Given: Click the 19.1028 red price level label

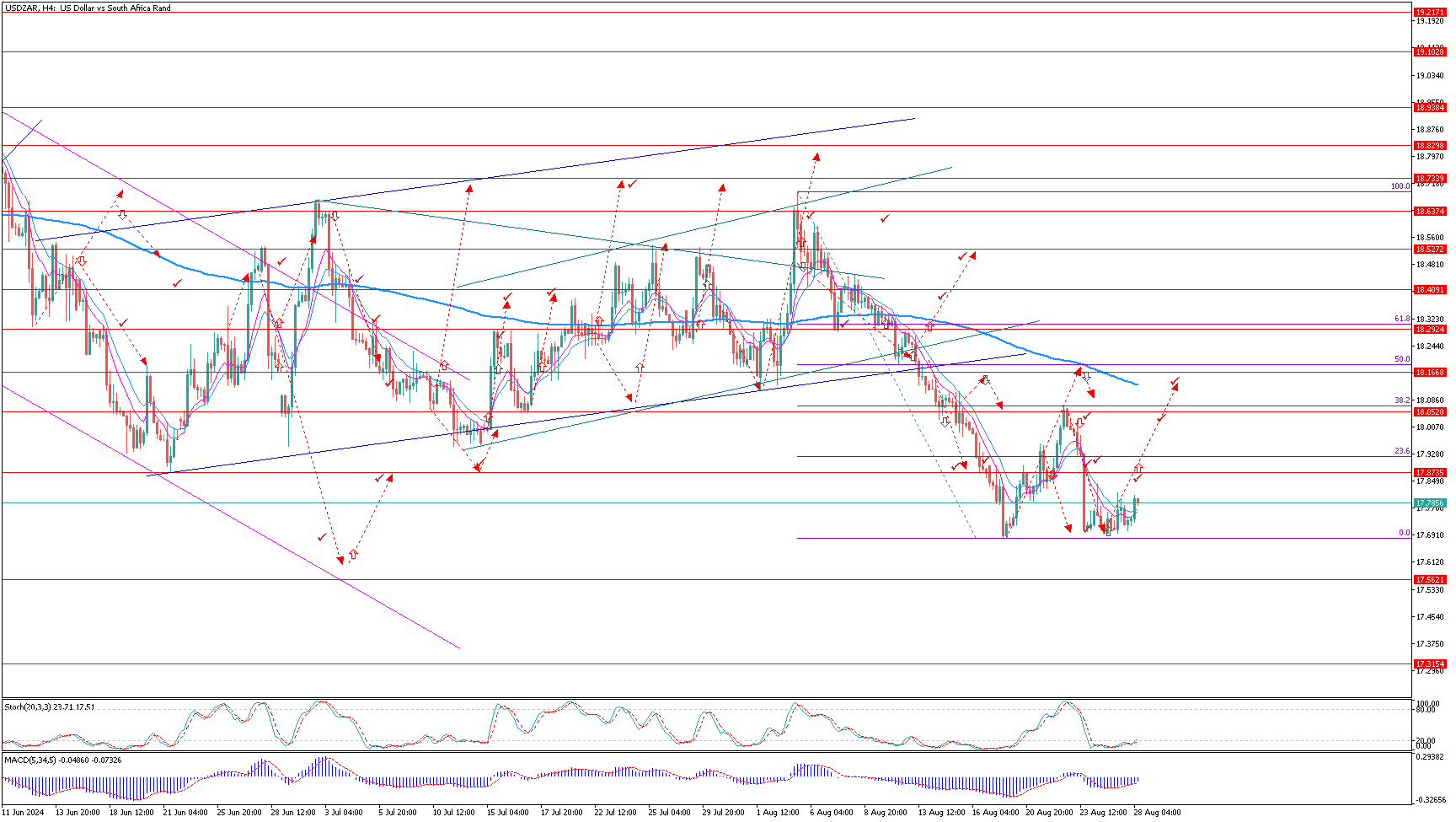Looking at the screenshot, I should [x=1430, y=52].
